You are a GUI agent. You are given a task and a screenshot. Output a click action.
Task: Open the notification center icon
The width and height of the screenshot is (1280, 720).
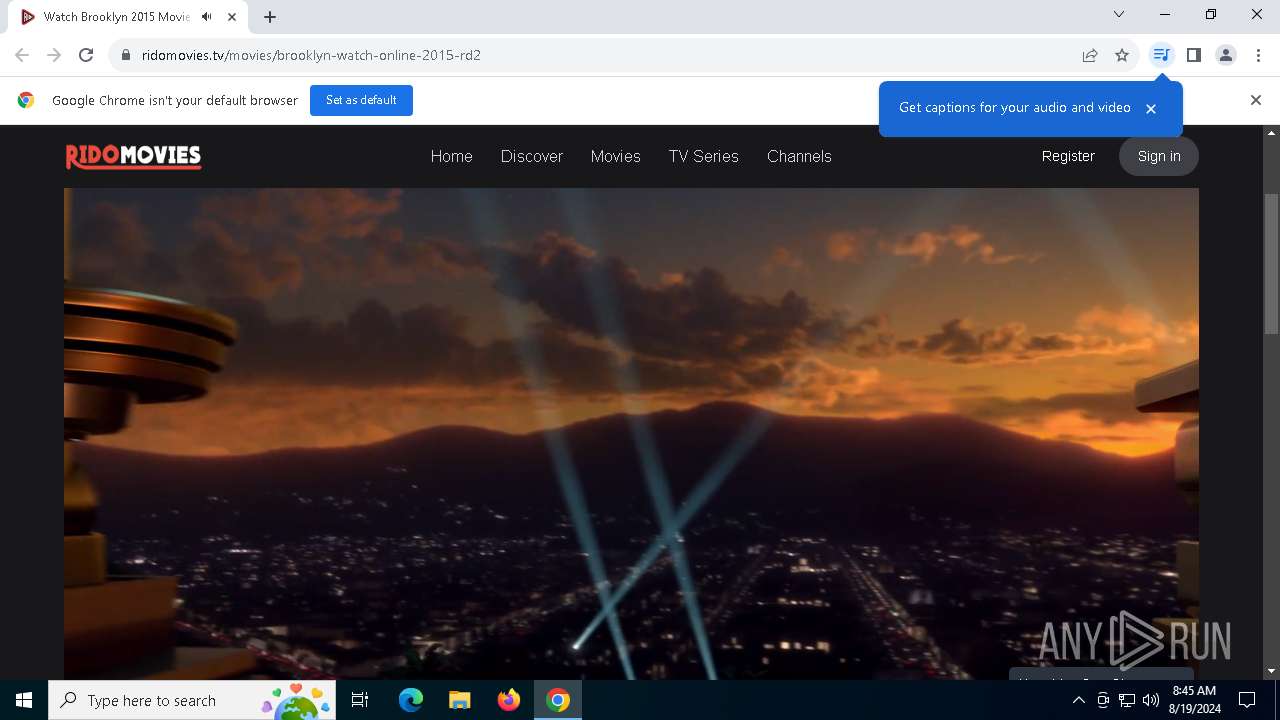(x=1247, y=700)
